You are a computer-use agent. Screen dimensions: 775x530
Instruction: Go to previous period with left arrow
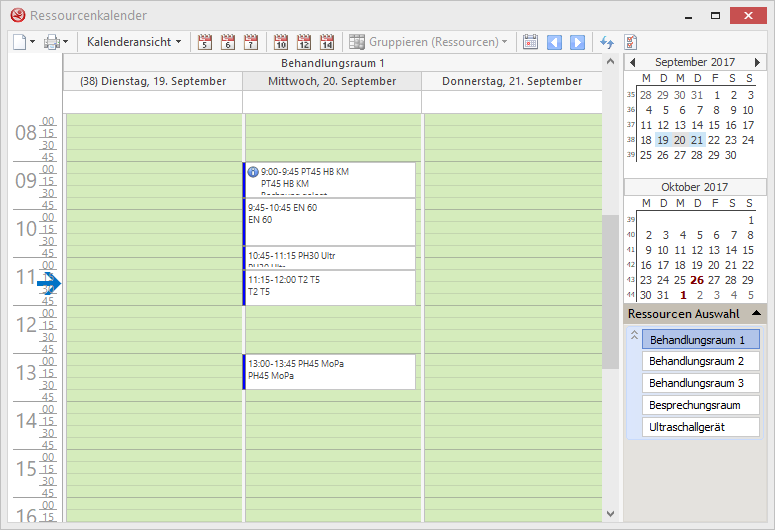(x=554, y=42)
